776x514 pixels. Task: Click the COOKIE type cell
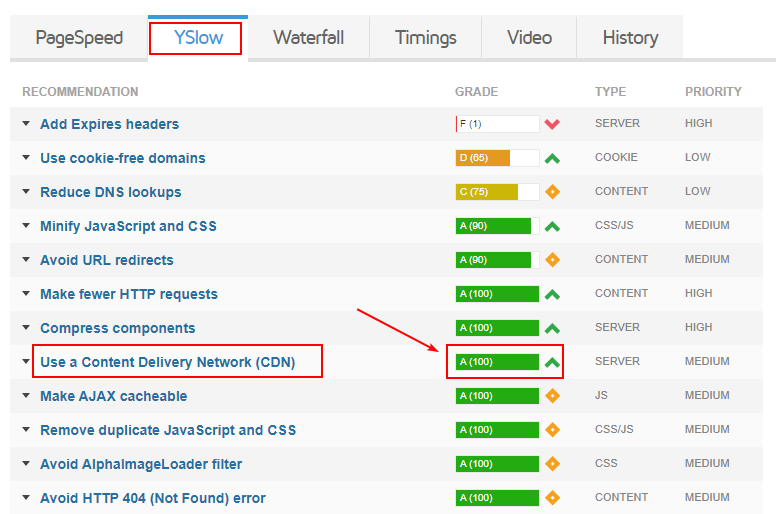(x=616, y=157)
